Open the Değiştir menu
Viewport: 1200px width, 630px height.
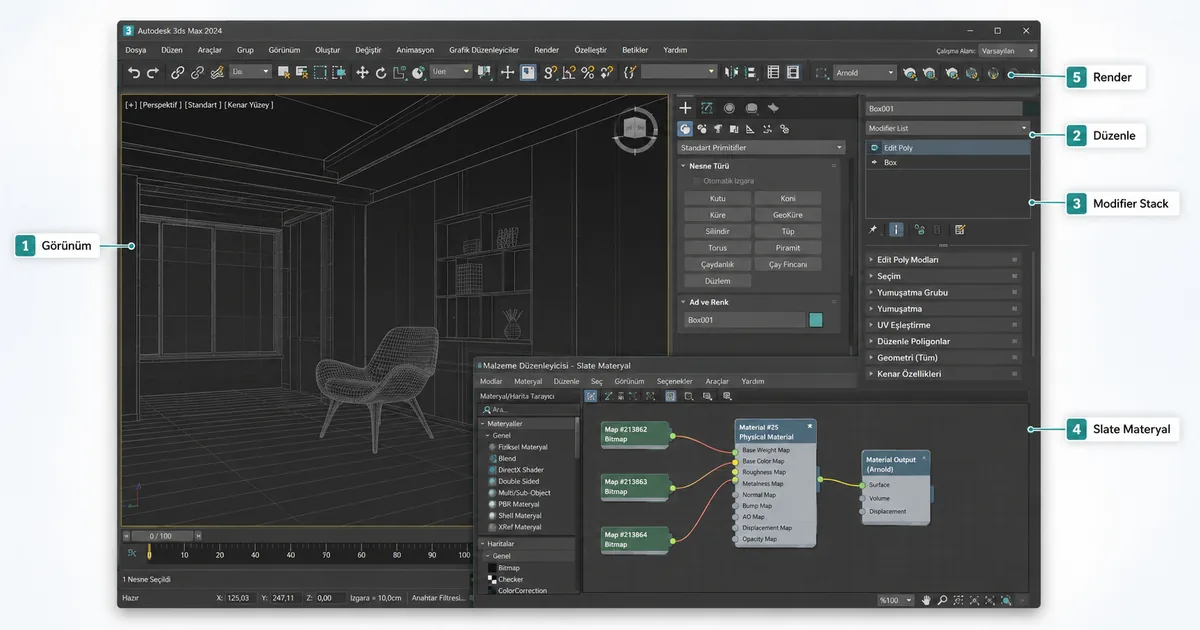click(x=368, y=50)
